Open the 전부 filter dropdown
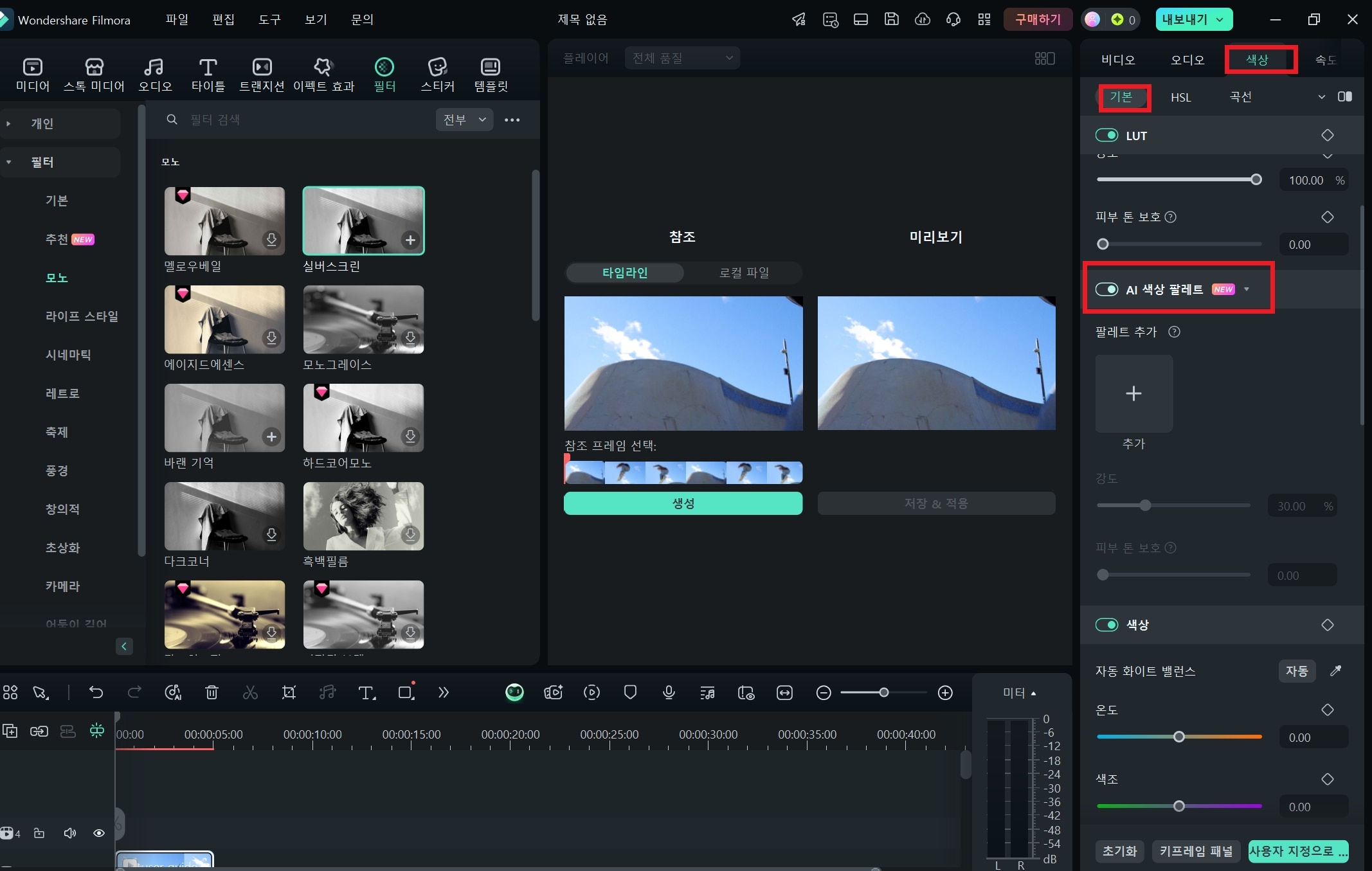The image size is (1372, 871). [x=464, y=120]
